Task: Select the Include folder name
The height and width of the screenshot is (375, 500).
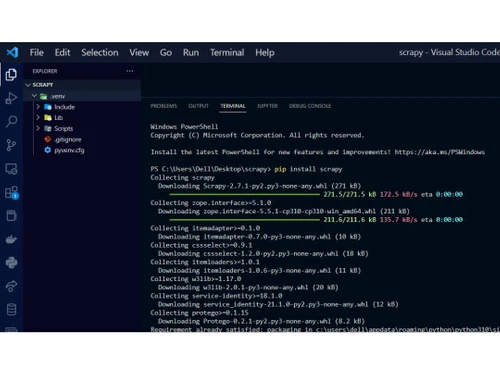Action: pos(65,107)
